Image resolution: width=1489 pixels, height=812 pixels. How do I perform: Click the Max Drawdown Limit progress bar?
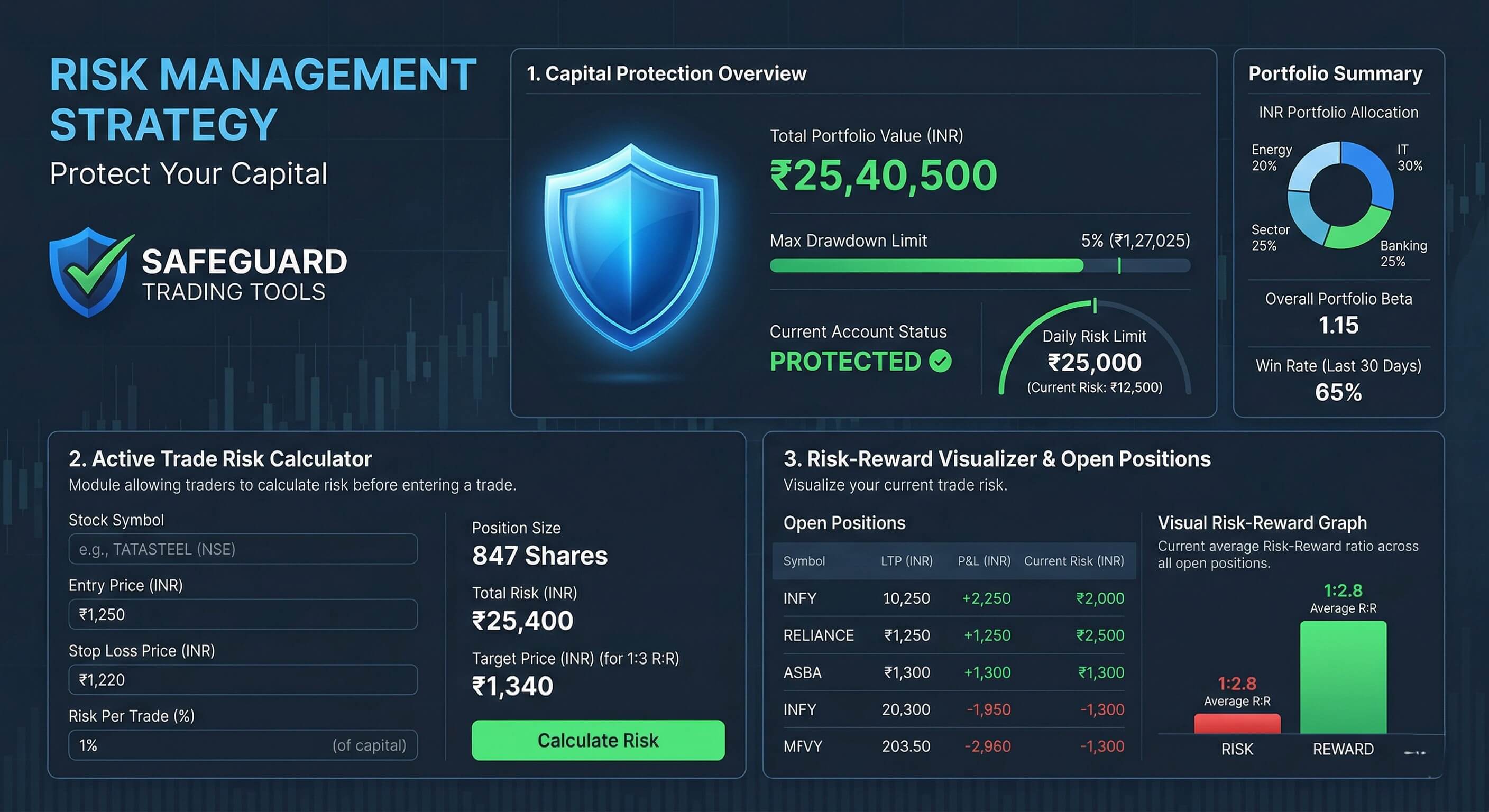(980, 266)
